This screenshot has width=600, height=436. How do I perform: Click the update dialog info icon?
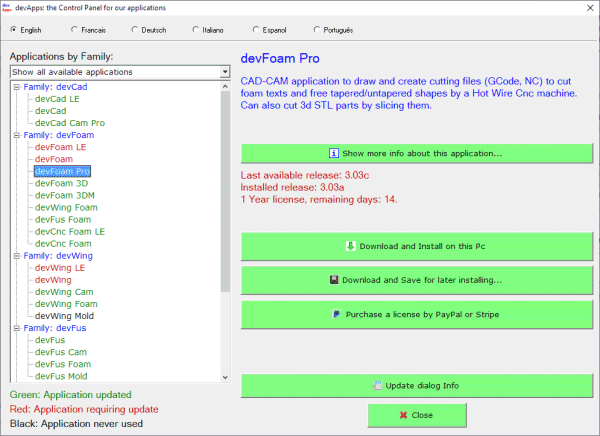(377, 385)
